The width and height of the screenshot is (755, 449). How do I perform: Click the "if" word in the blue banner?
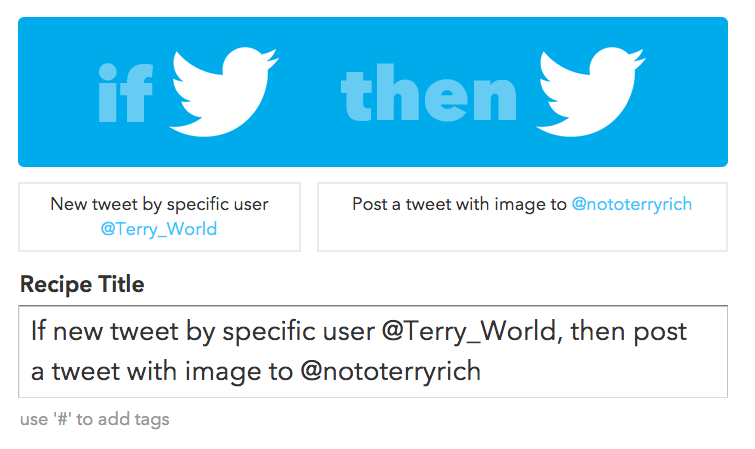point(126,94)
